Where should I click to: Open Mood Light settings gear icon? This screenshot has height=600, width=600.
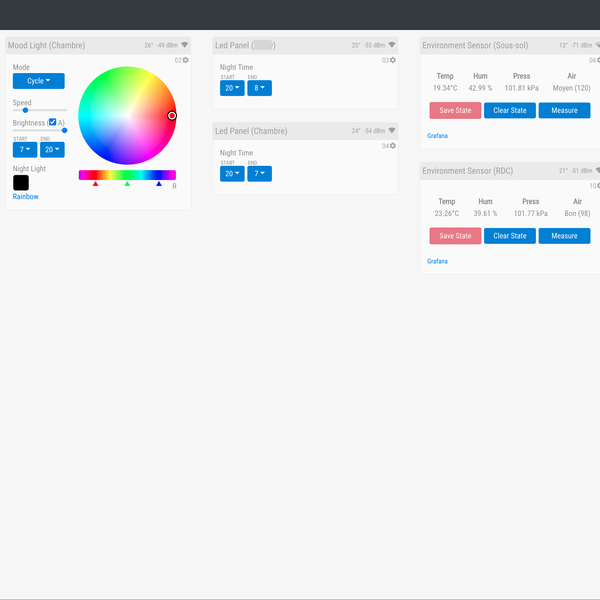click(x=185, y=61)
